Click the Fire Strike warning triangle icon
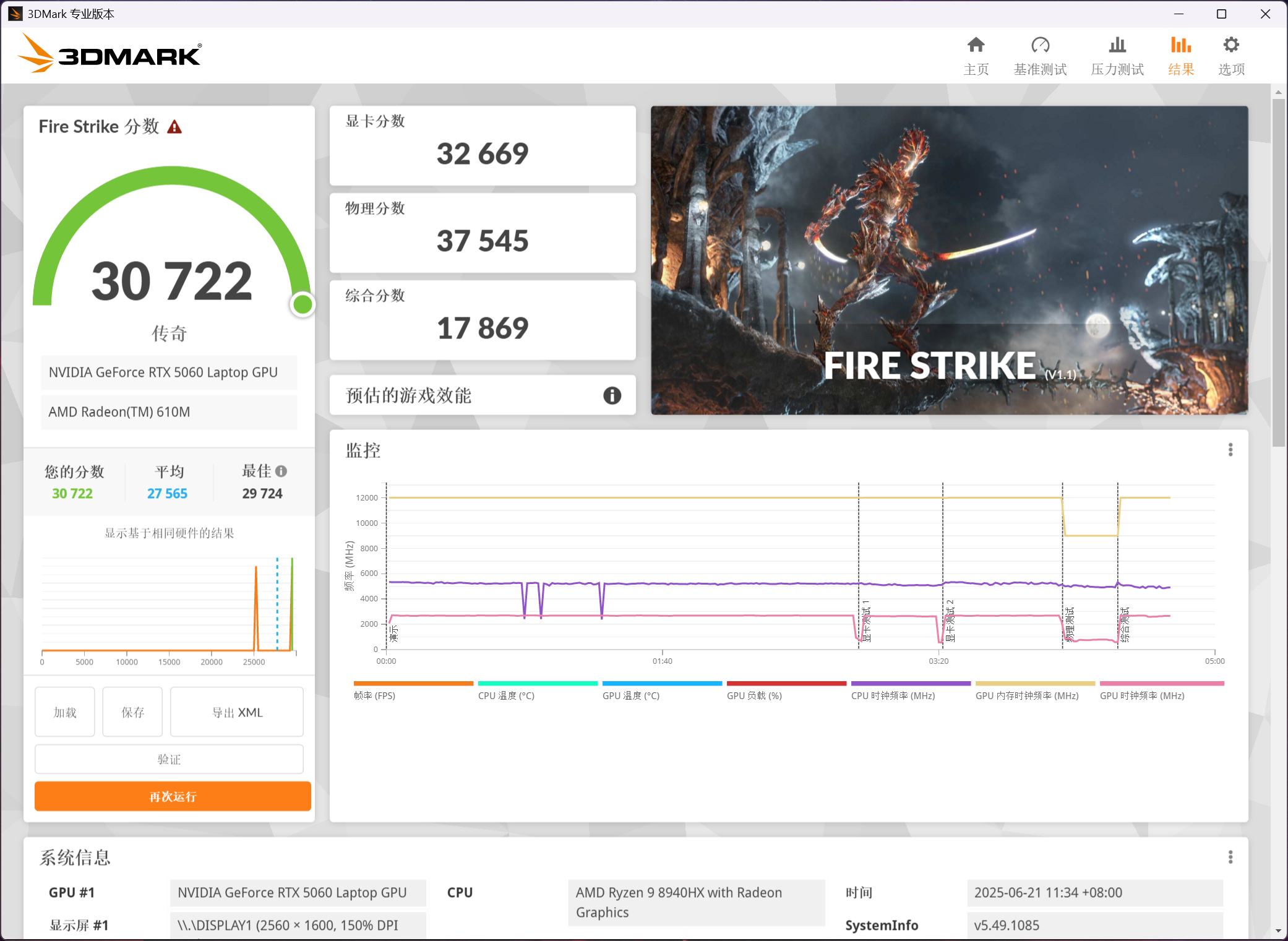Image resolution: width=1288 pixels, height=941 pixels. tap(174, 127)
